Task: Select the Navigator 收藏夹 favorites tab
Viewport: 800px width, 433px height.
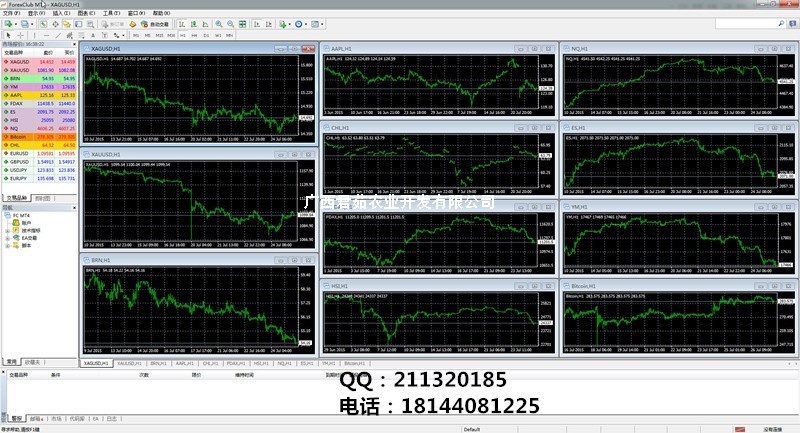Action: tap(32, 362)
